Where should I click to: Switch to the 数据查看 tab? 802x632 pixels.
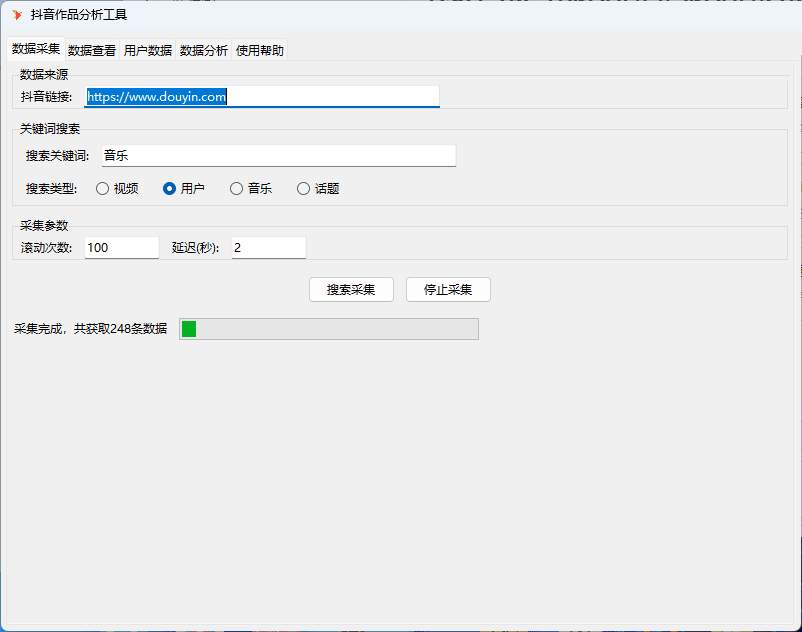tap(92, 49)
